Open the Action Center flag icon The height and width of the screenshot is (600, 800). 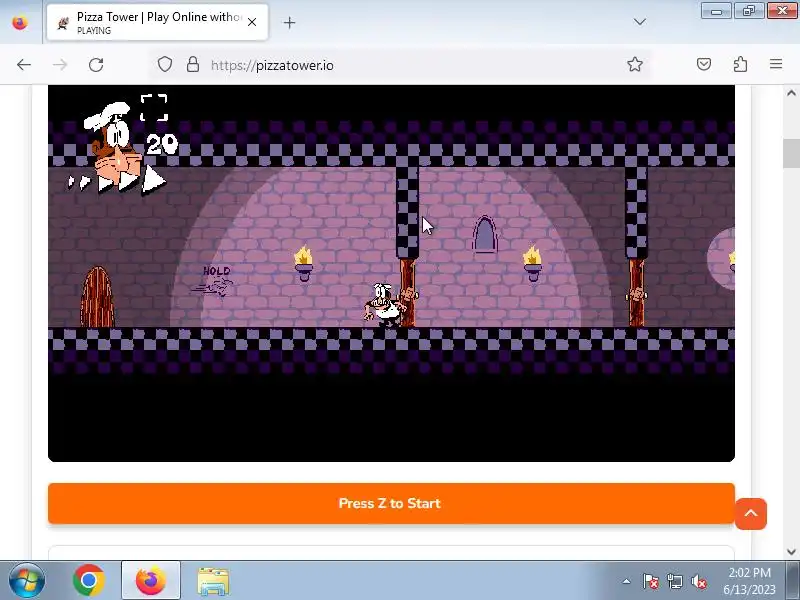(651, 581)
